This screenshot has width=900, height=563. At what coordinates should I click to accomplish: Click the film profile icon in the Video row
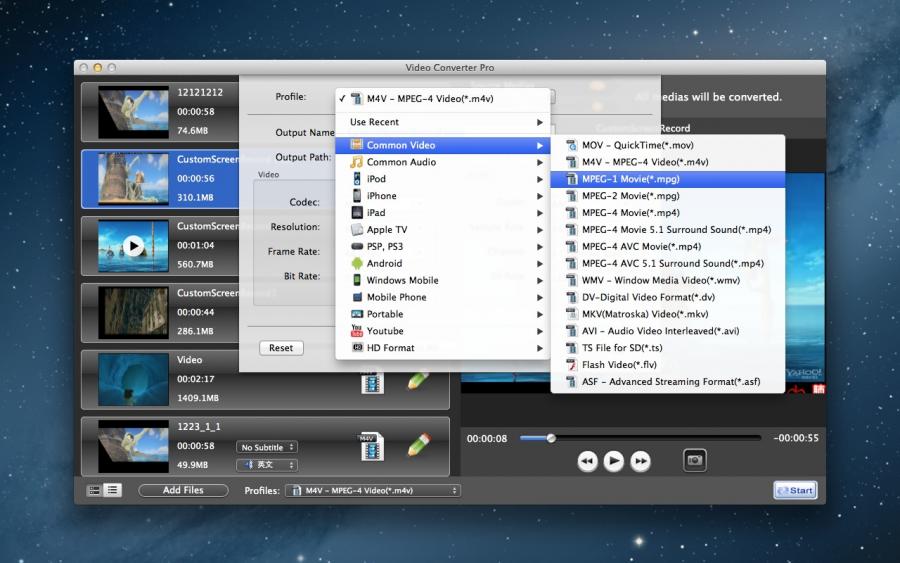point(372,383)
